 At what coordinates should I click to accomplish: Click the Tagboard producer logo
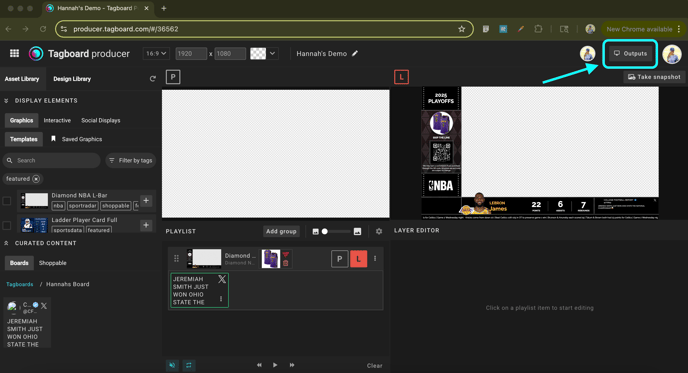coord(79,54)
